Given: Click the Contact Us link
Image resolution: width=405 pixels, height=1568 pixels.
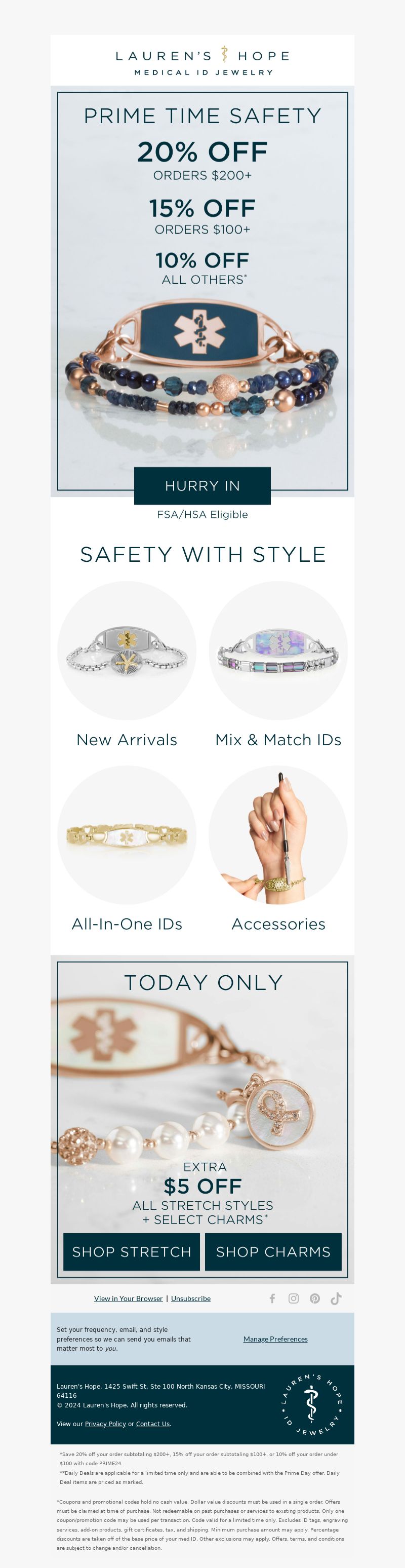Looking at the screenshot, I should point(153,1424).
